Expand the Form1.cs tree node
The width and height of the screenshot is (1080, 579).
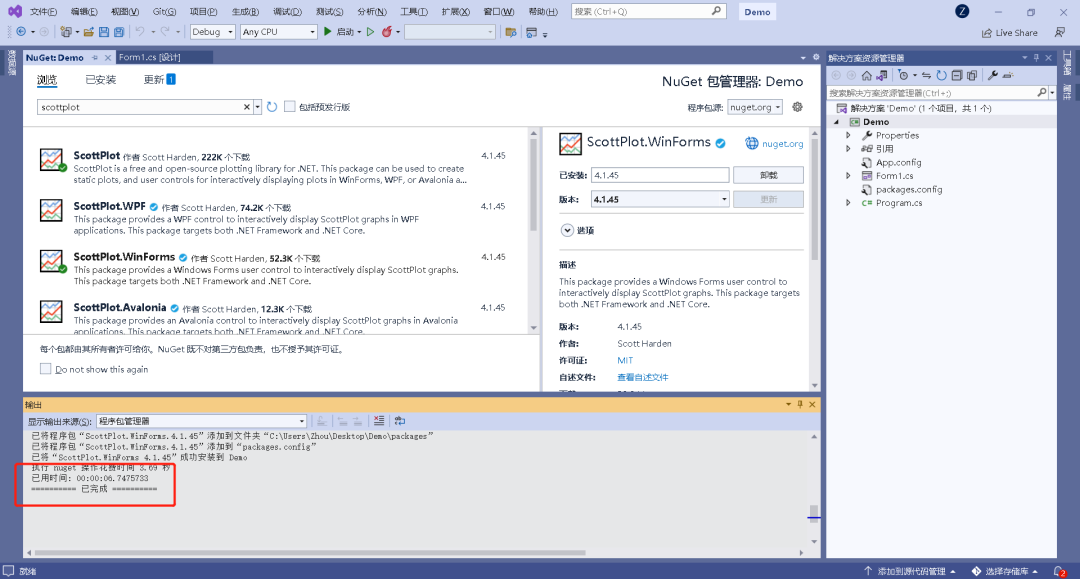tap(848, 176)
